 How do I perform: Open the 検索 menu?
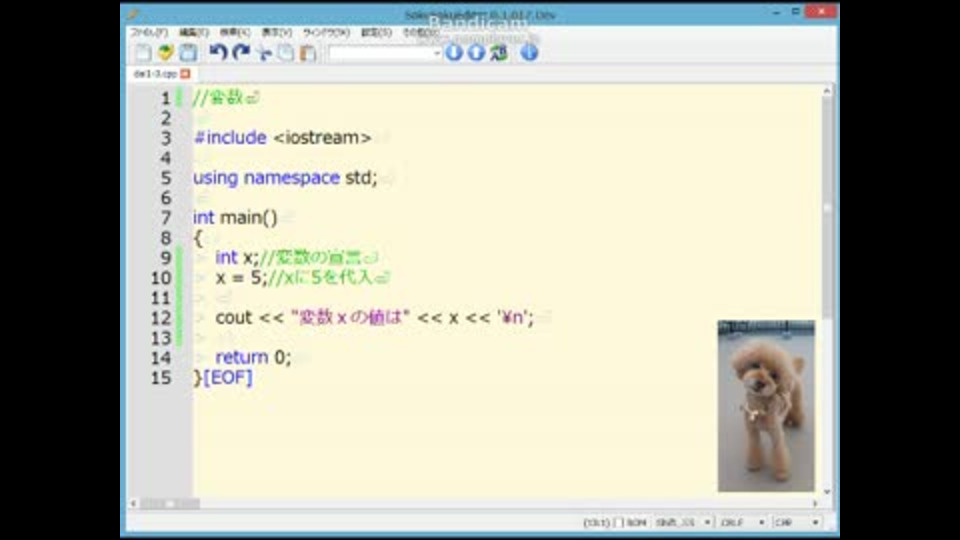pos(235,32)
